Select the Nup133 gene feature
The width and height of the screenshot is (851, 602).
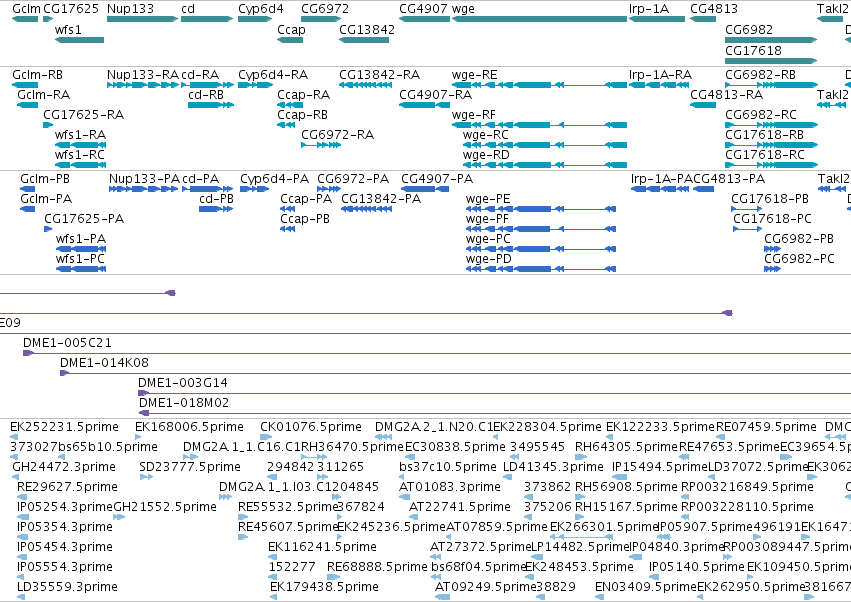point(142,19)
